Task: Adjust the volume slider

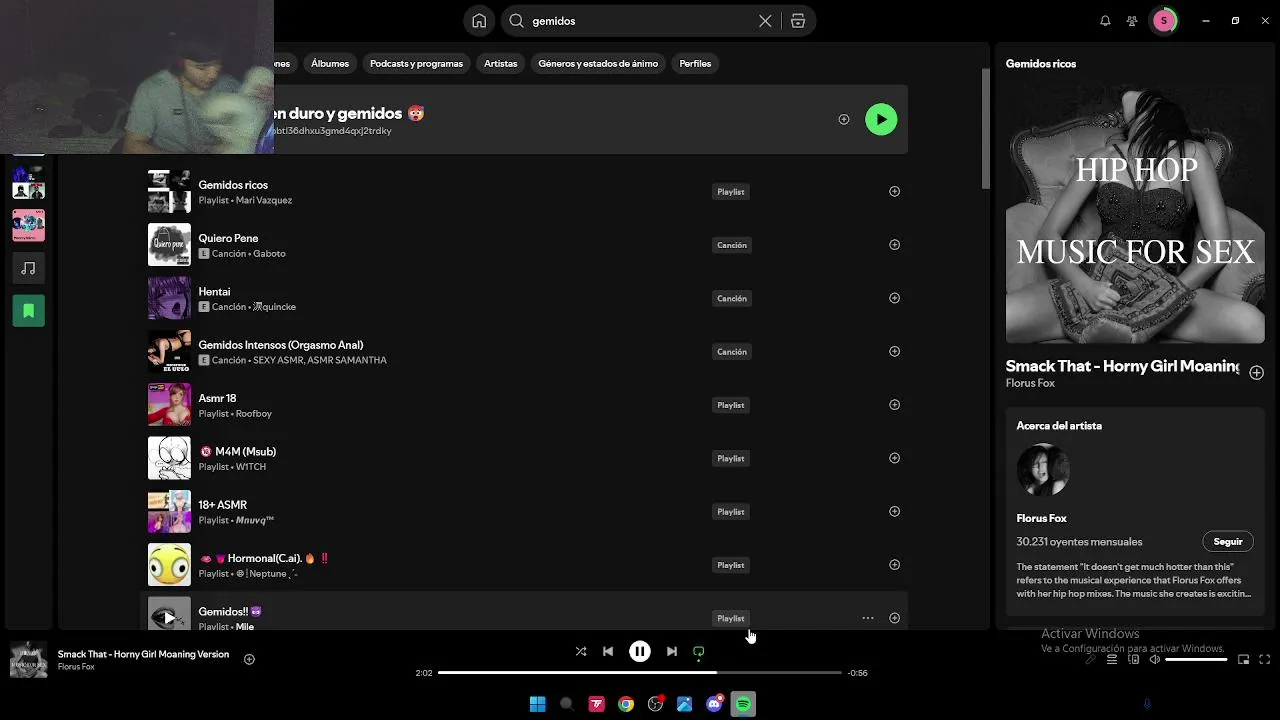Action: pyautogui.click(x=1196, y=660)
